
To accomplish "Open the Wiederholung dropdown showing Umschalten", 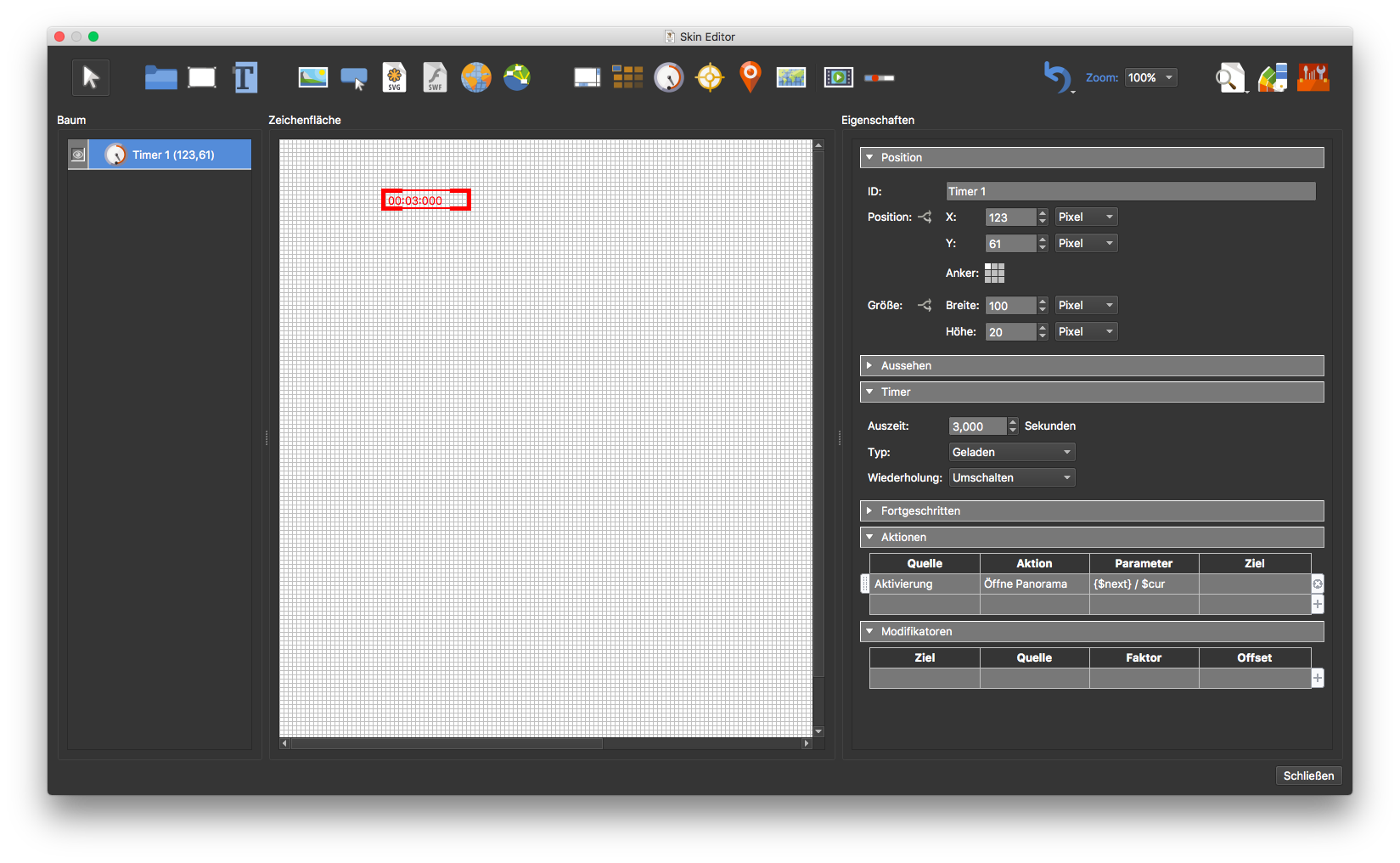I will pyautogui.click(x=1012, y=478).
